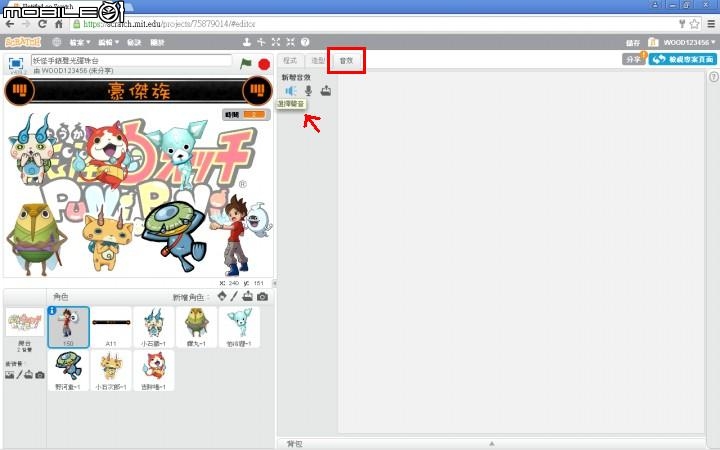Select the delete scissors tool
Image resolution: width=720 pixels, height=450 pixels.
click(261, 42)
